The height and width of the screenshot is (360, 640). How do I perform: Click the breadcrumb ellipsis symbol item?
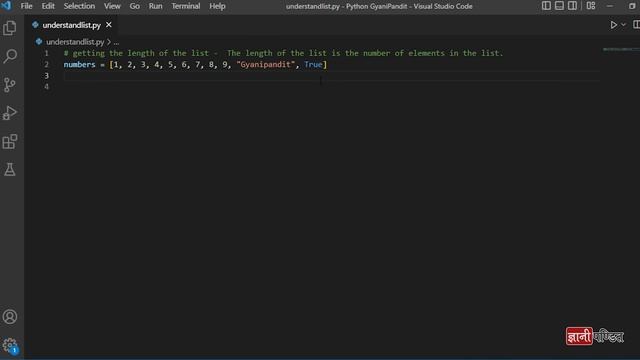click(116, 42)
